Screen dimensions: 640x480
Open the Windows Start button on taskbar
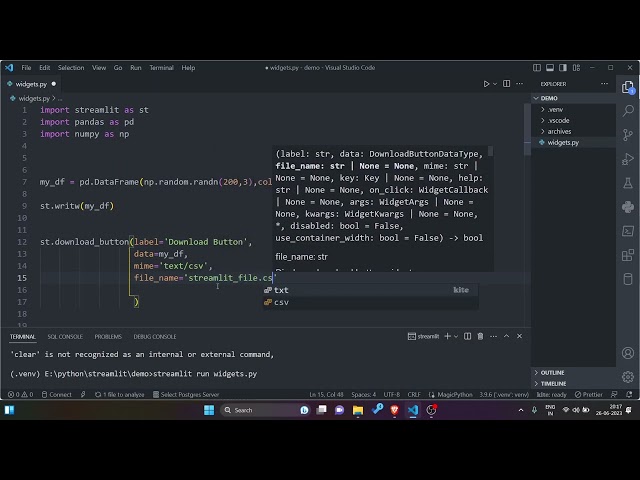(209, 410)
